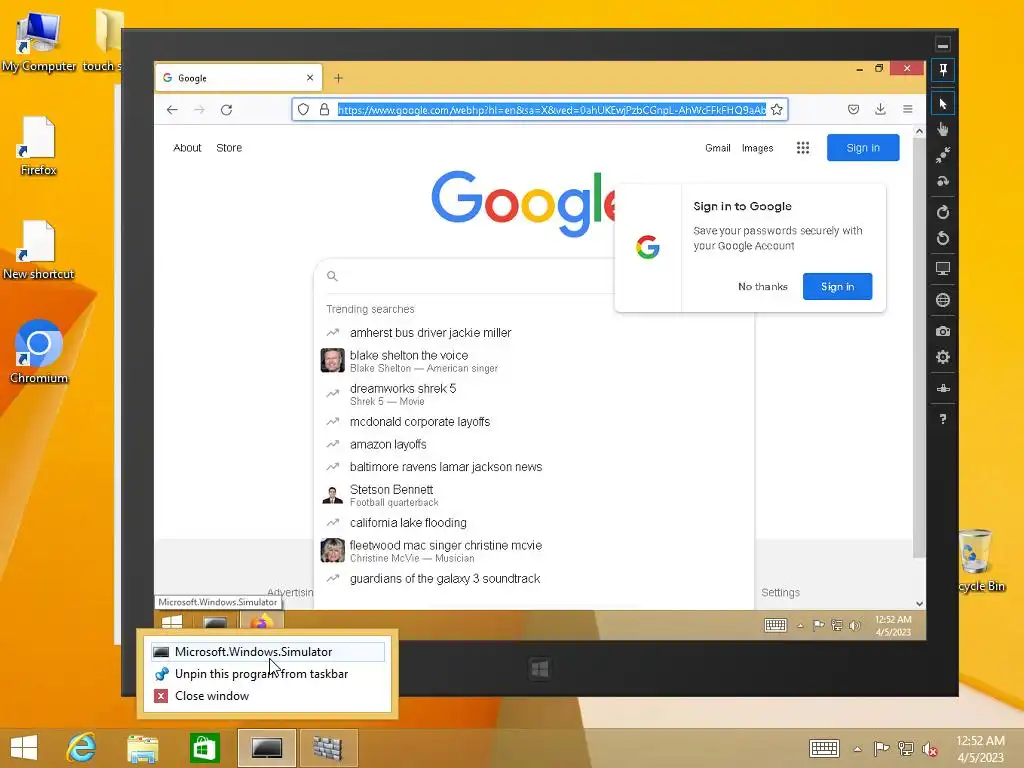1024x768 pixels.
Task: Open the Firefox Downloads arrow
Action: 880,110
